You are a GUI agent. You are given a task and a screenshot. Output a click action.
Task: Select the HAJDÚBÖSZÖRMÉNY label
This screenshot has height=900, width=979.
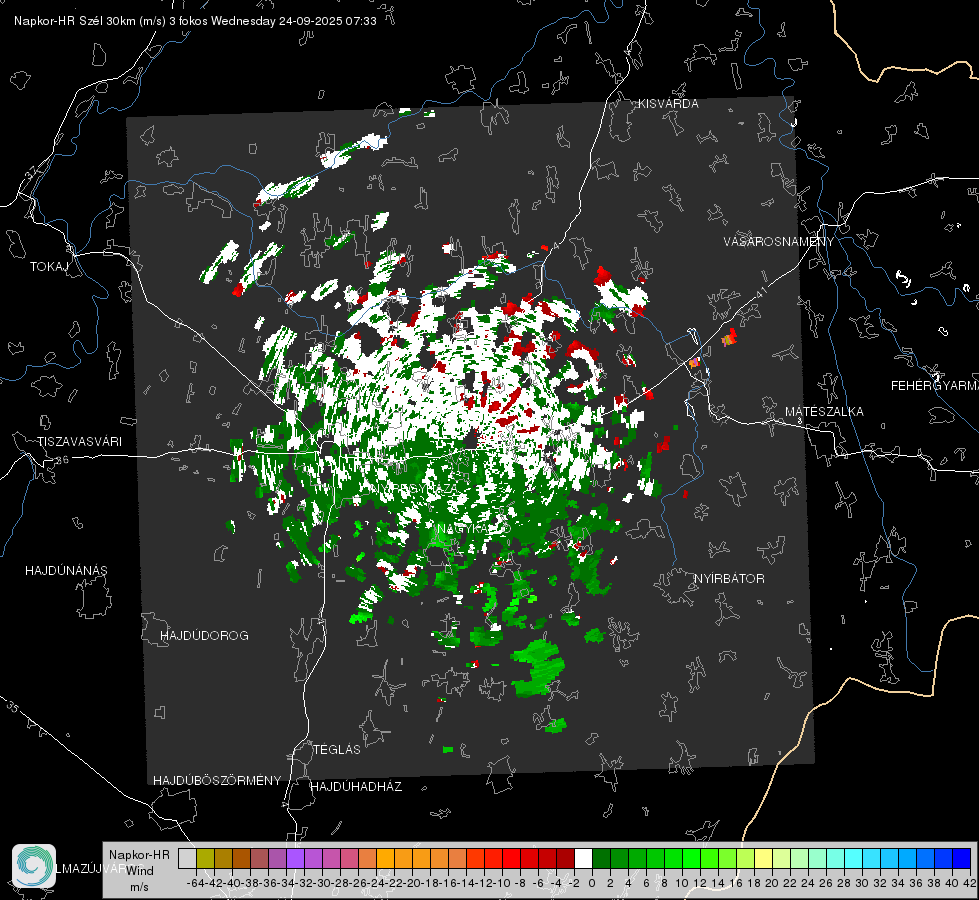click(217, 780)
